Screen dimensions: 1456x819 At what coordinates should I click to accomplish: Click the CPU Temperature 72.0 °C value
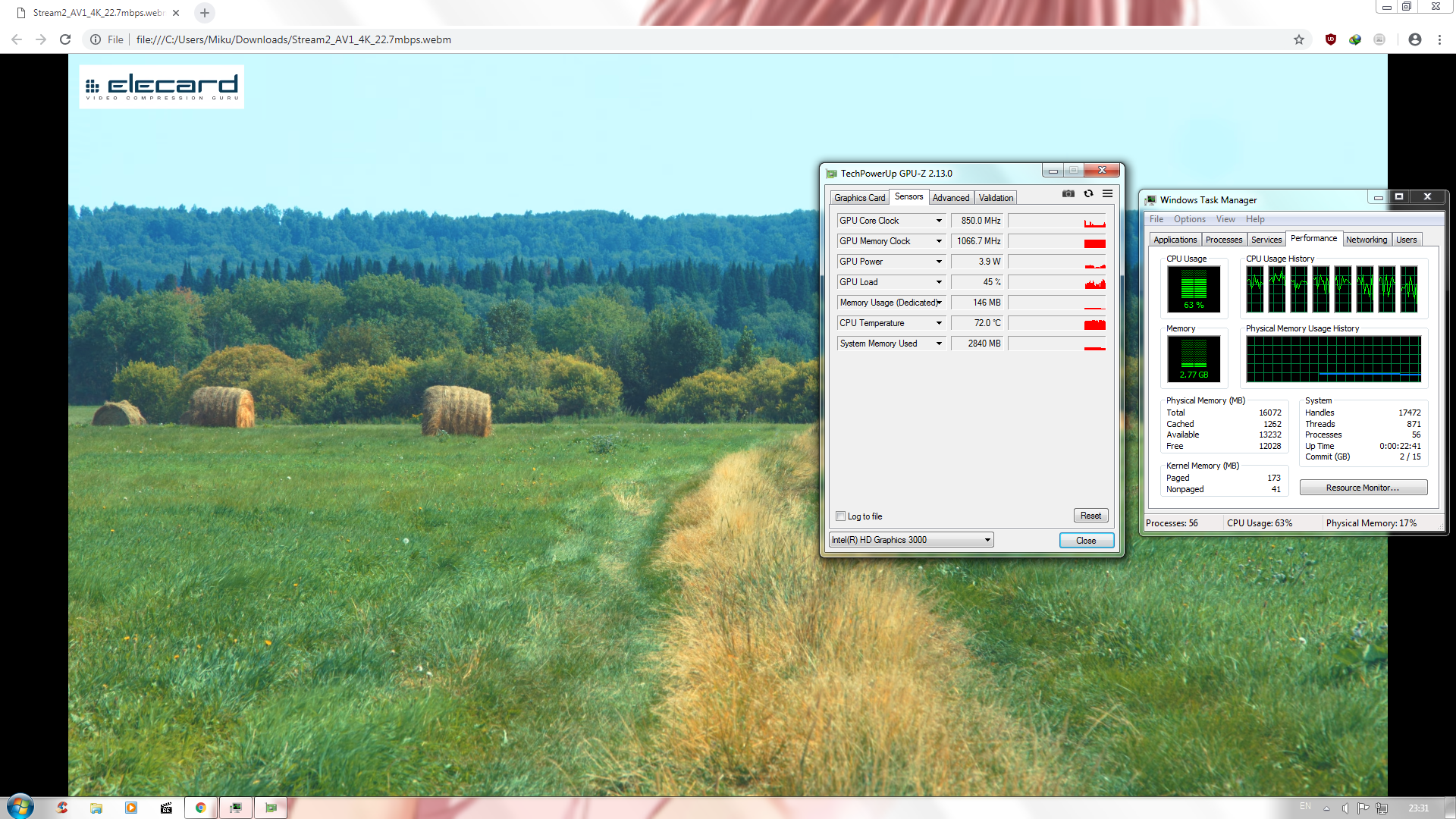click(x=977, y=323)
